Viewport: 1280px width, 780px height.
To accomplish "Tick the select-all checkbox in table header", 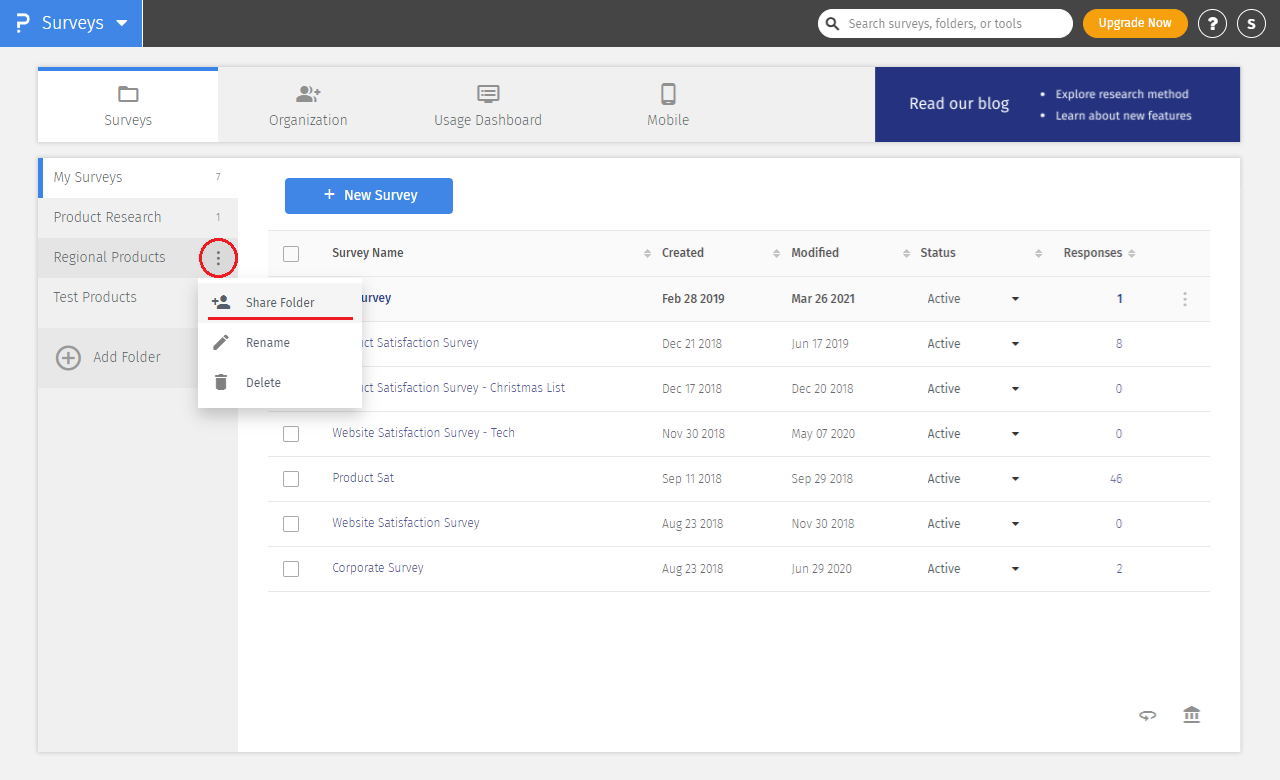I will pyautogui.click(x=291, y=254).
